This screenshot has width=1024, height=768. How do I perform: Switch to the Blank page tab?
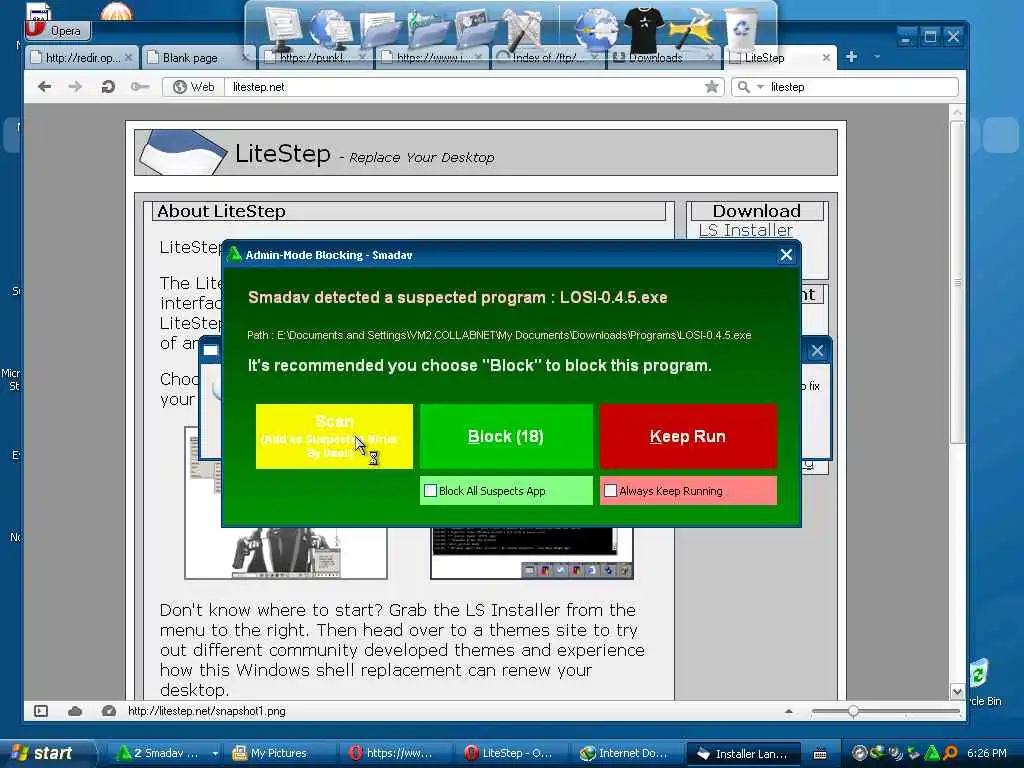[196, 57]
